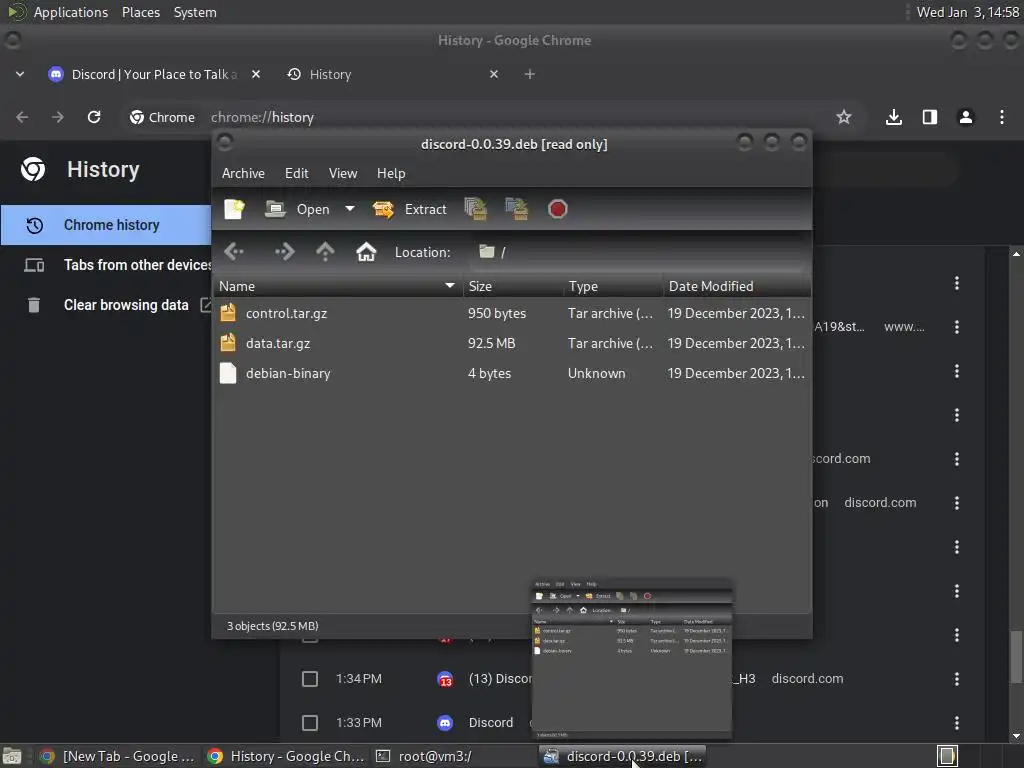This screenshot has height=768, width=1024.
Task: Click Chrome forward navigation arrow
Action: click(x=58, y=117)
